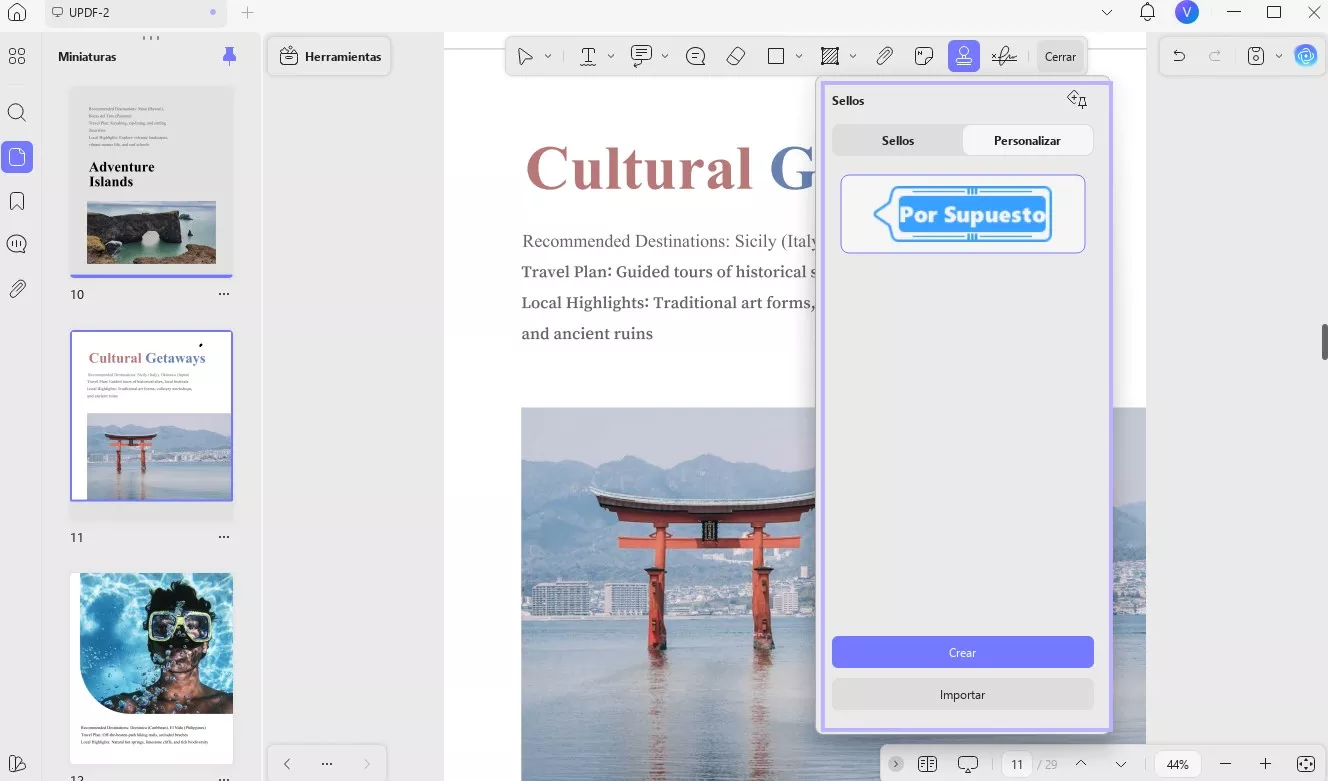Select the signature tool

1004,57
